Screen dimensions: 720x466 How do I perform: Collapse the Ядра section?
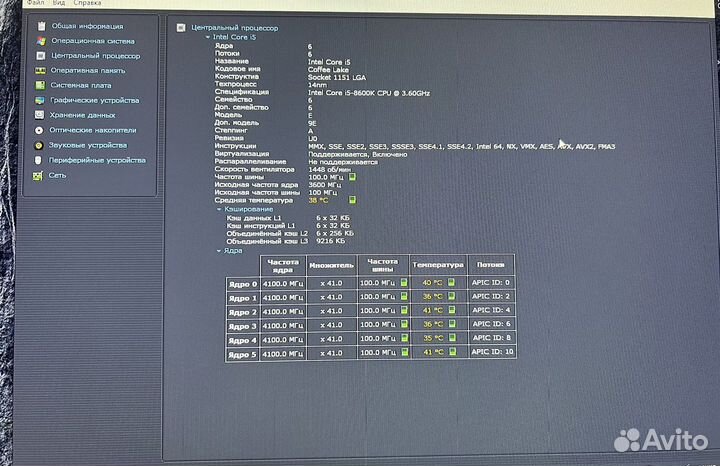click(x=219, y=251)
